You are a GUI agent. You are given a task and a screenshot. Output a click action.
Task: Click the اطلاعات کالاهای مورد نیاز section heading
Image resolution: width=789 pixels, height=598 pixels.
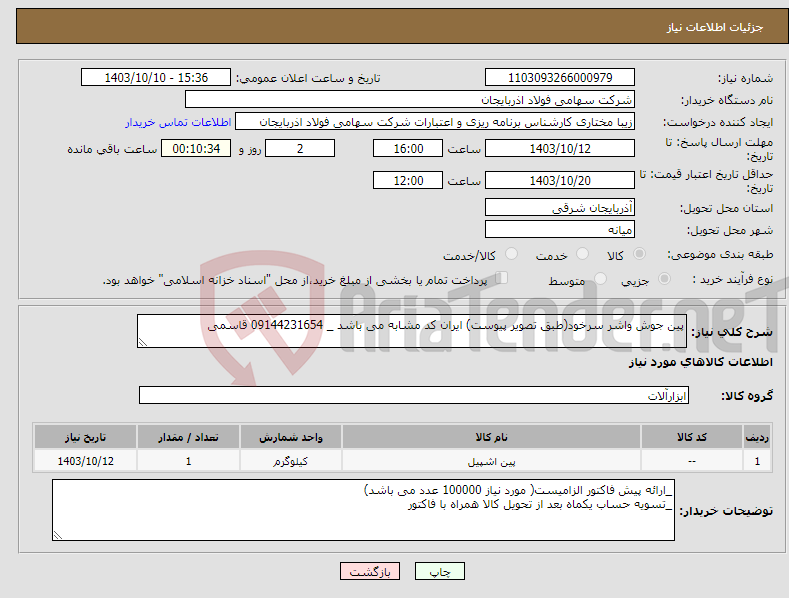point(700,362)
